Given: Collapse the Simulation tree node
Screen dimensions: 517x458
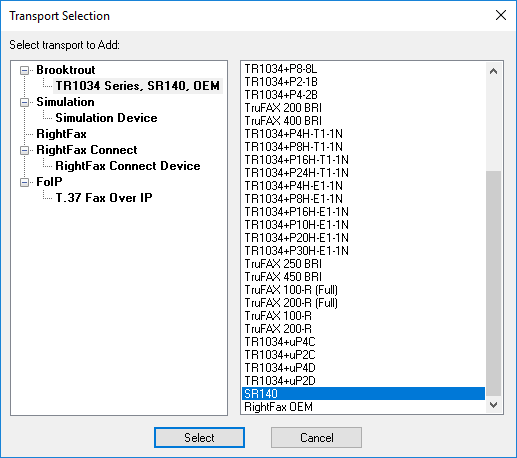Looking at the screenshot, I should pos(24,102).
